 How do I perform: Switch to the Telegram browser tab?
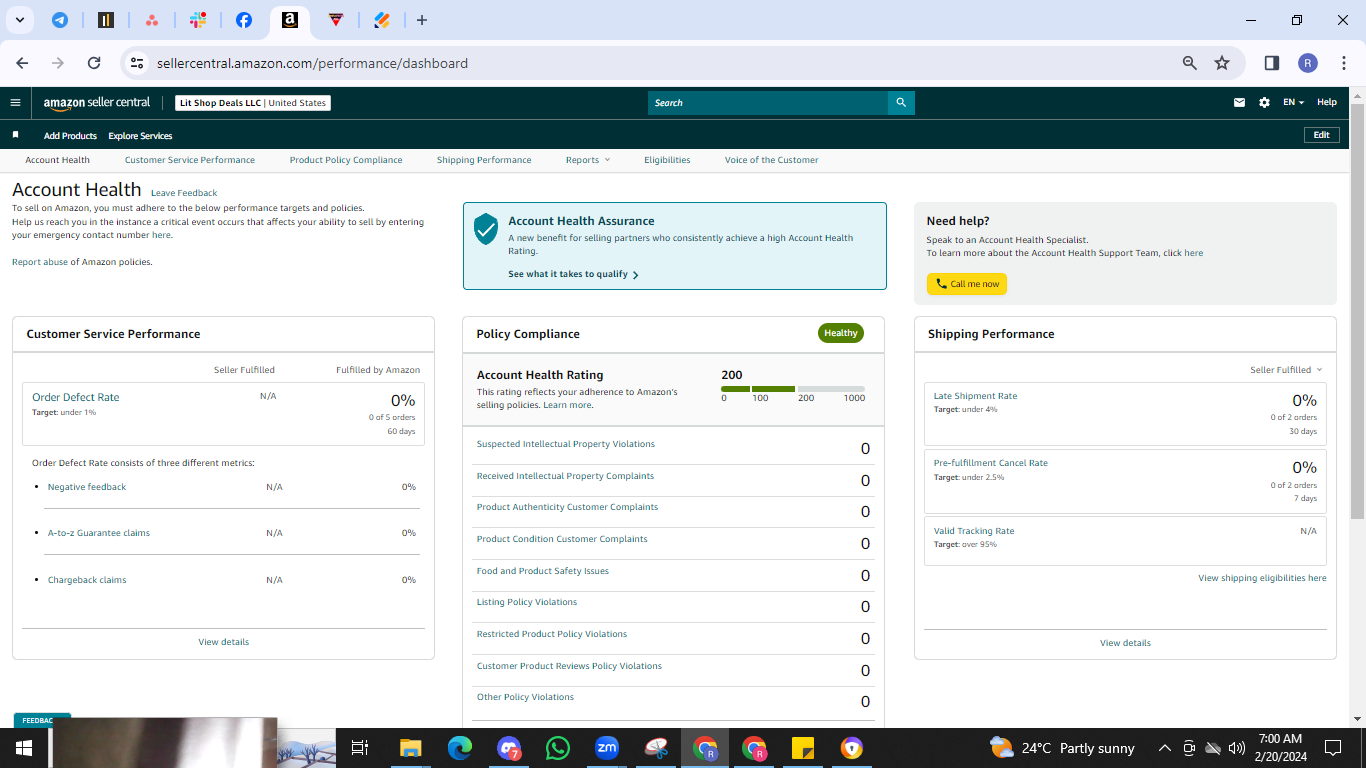(x=60, y=20)
